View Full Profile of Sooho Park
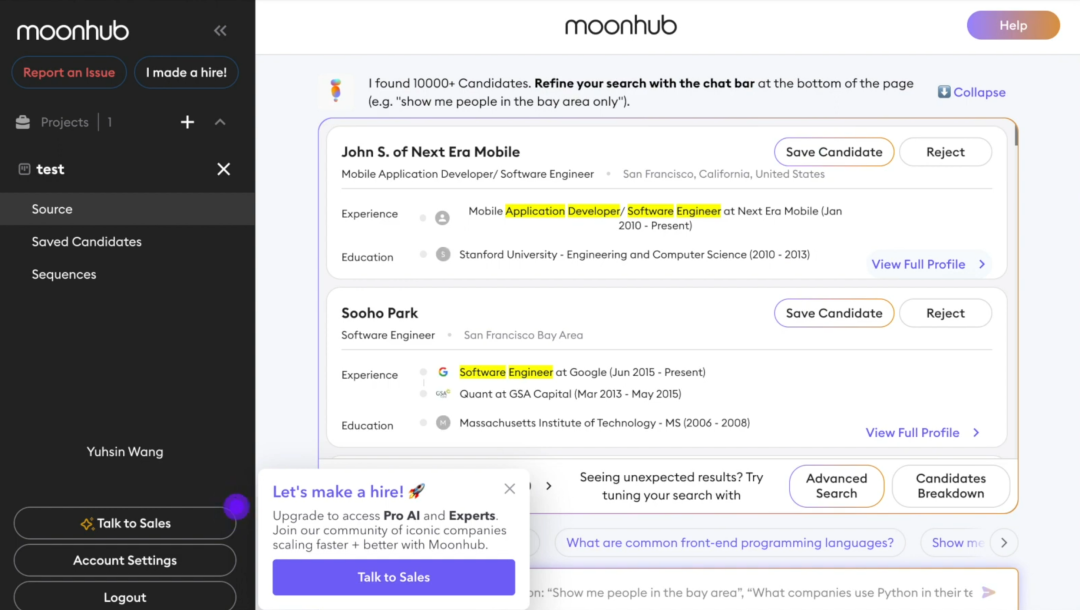Screen dimensions: 1080x610 pyautogui.click(x=922, y=432)
